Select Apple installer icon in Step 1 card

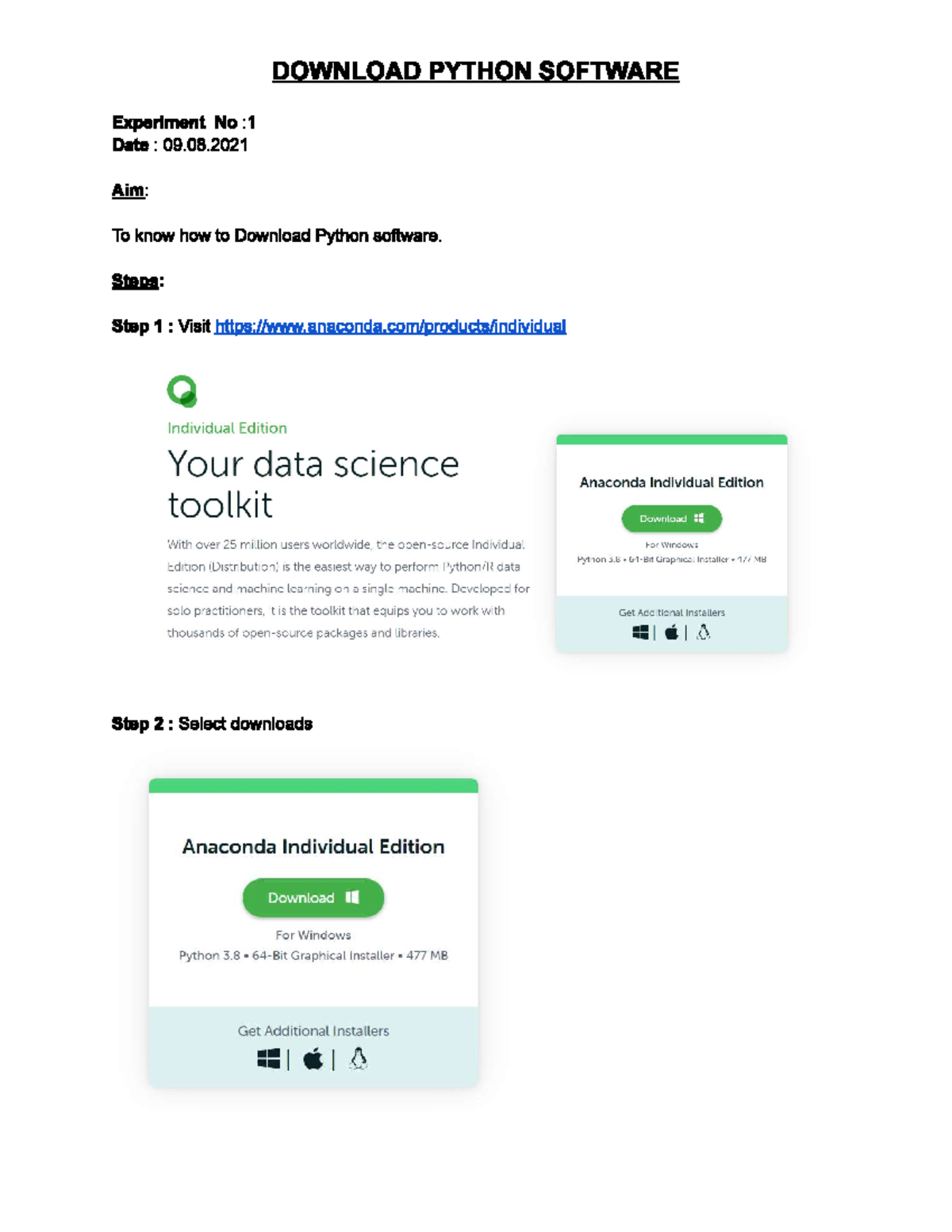pos(671,632)
